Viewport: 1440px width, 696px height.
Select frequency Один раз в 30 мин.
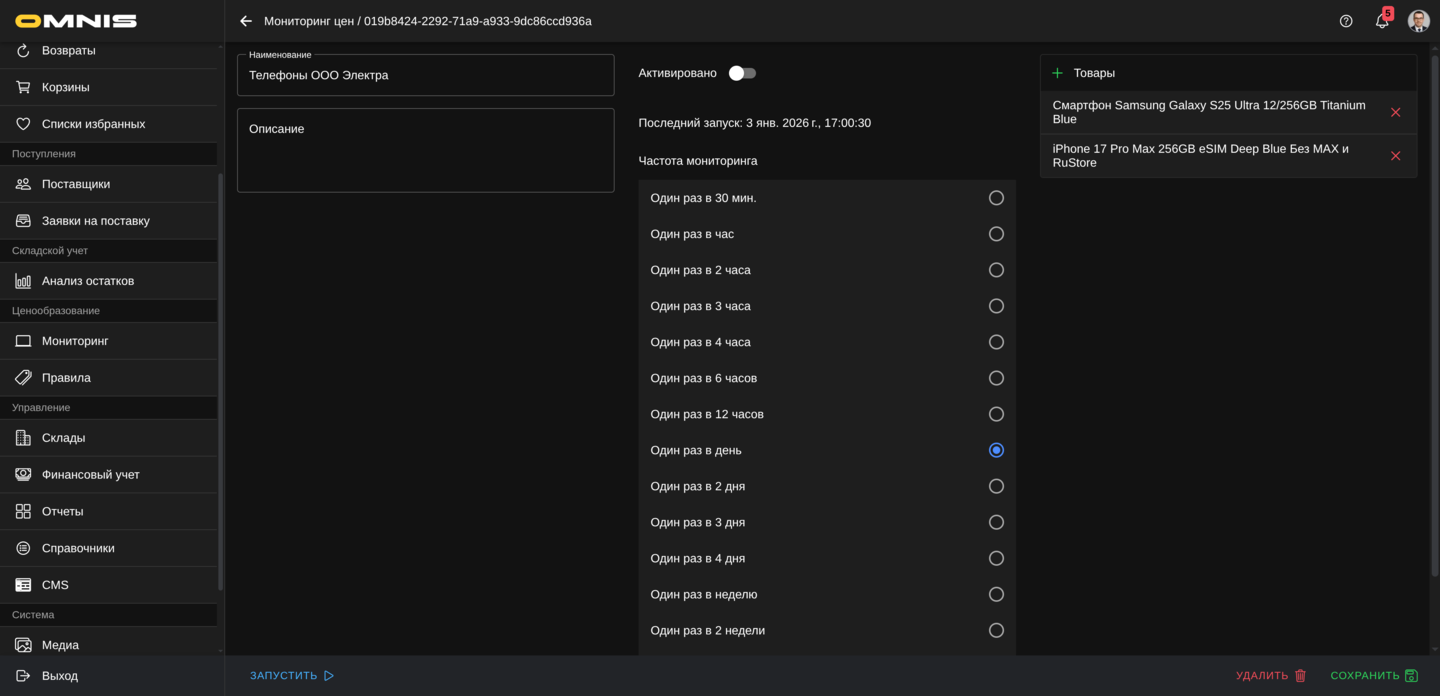click(x=996, y=198)
